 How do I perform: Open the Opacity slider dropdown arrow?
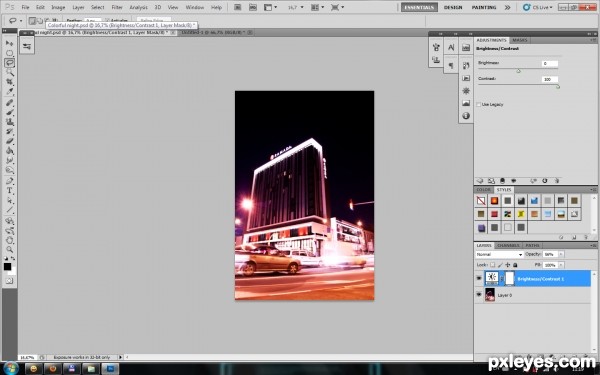point(561,254)
